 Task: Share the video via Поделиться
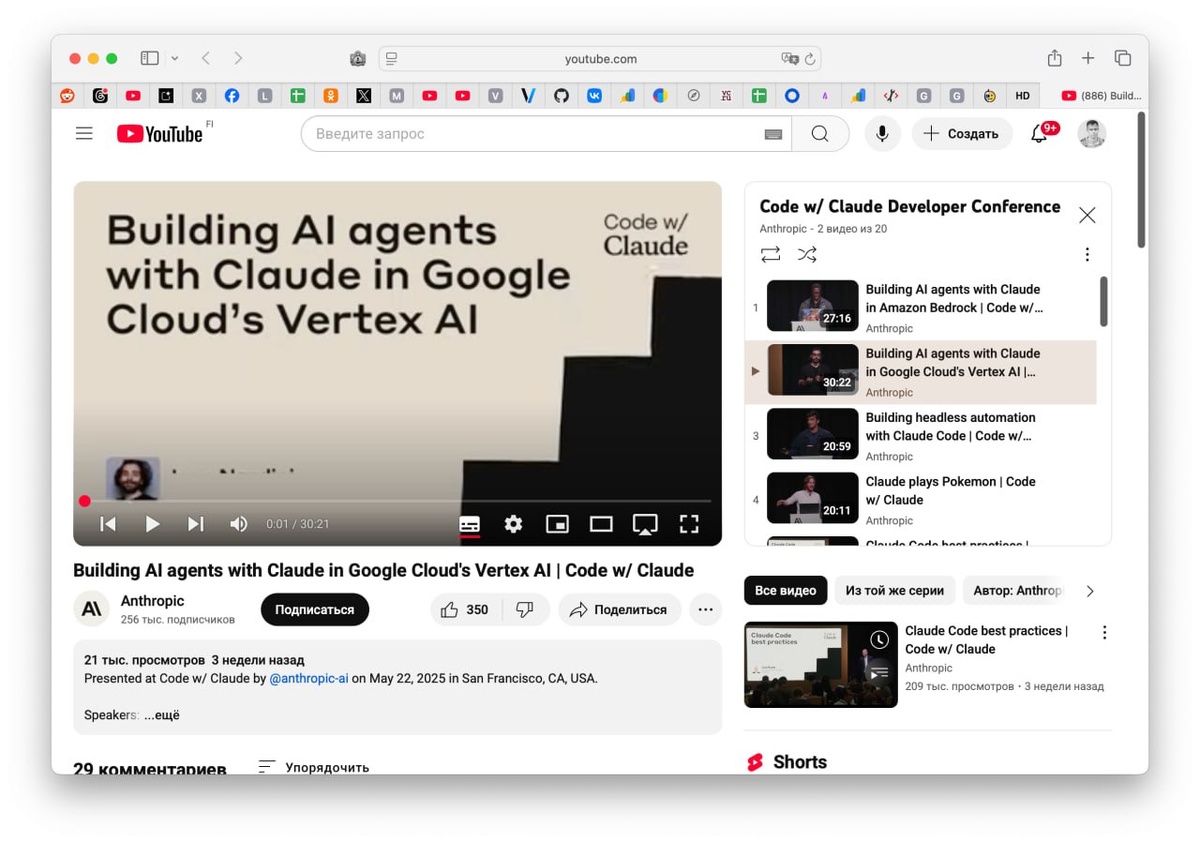[x=620, y=610]
